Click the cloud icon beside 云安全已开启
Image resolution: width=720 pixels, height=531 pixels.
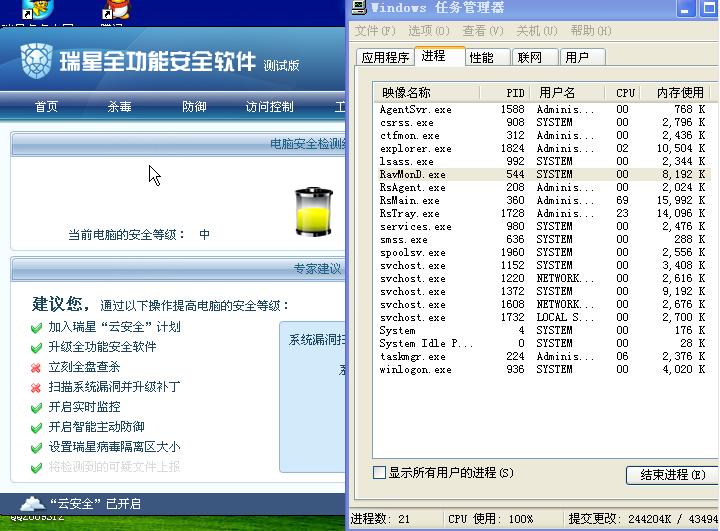pyautogui.click(x=33, y=504)
